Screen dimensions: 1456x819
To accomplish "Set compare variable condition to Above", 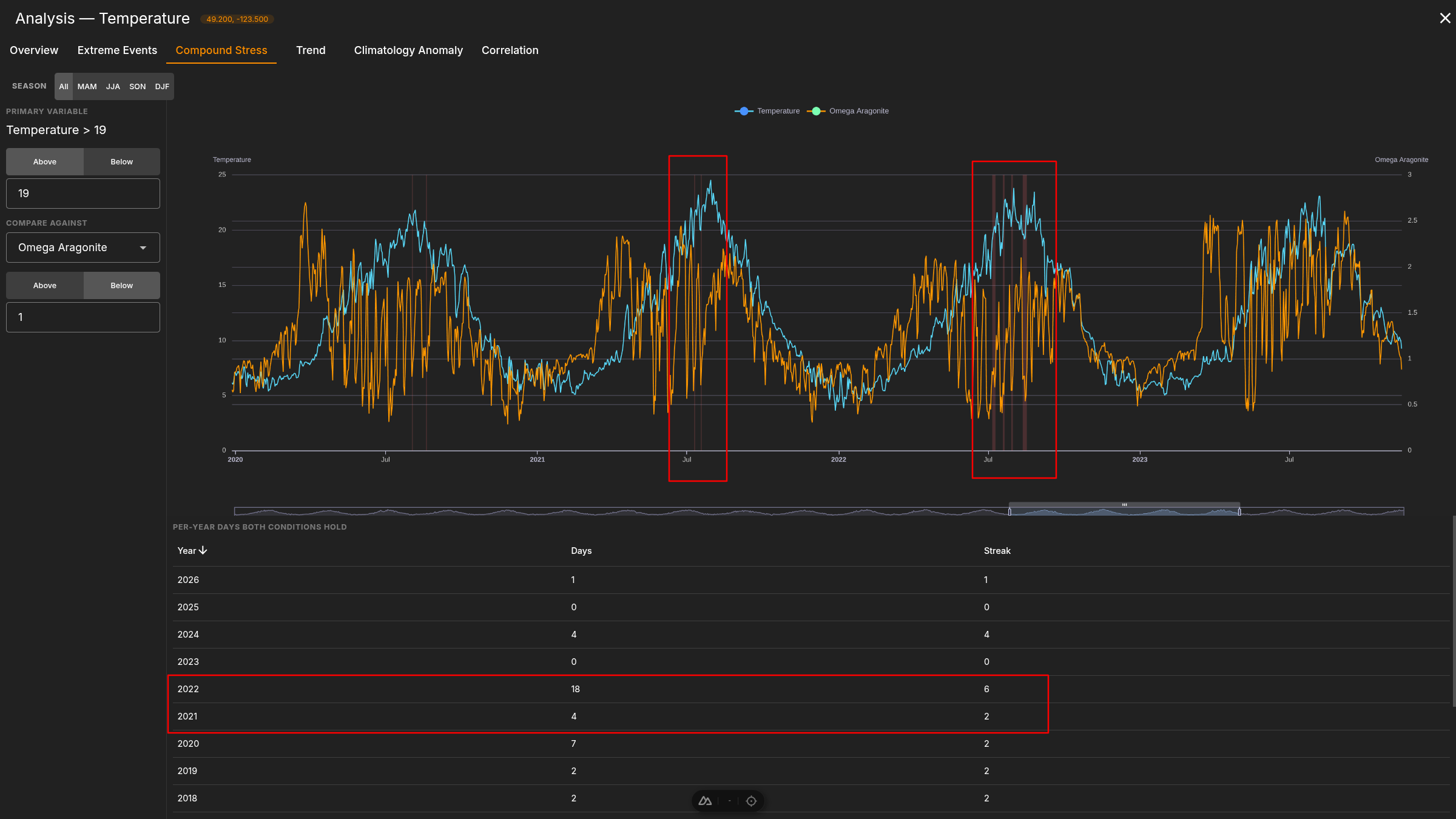I will point(45,286).
